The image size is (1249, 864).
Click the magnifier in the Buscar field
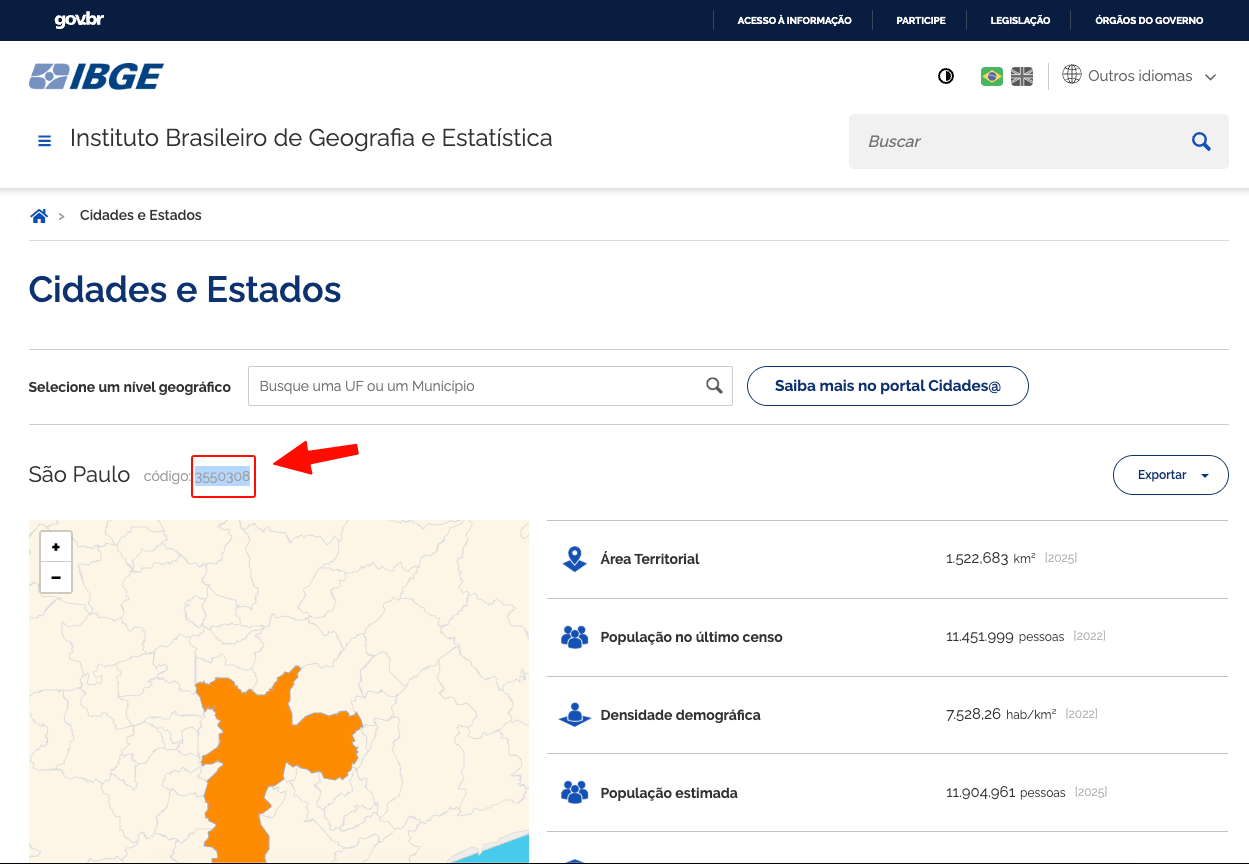coord(1201,142)
